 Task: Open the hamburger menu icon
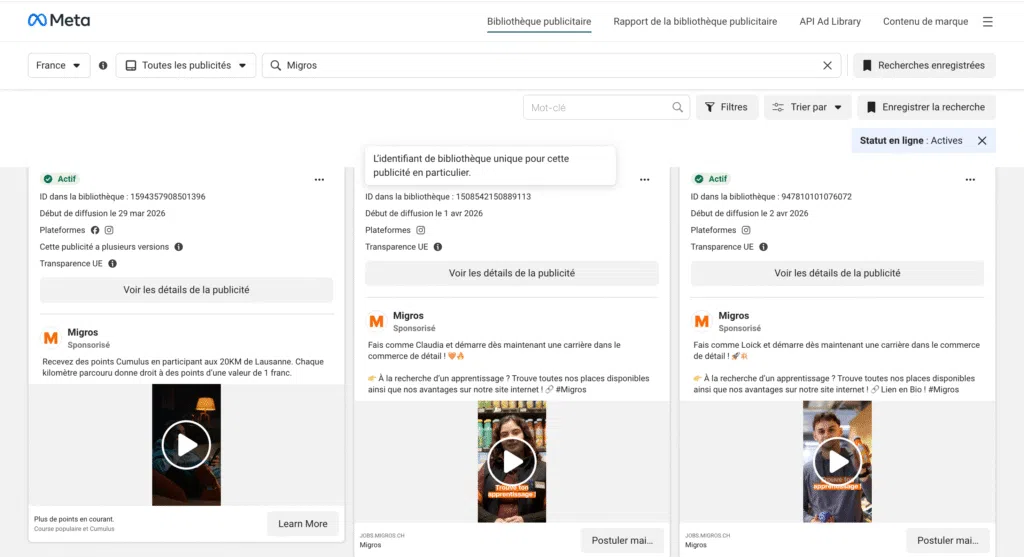[x=987, y=22]
